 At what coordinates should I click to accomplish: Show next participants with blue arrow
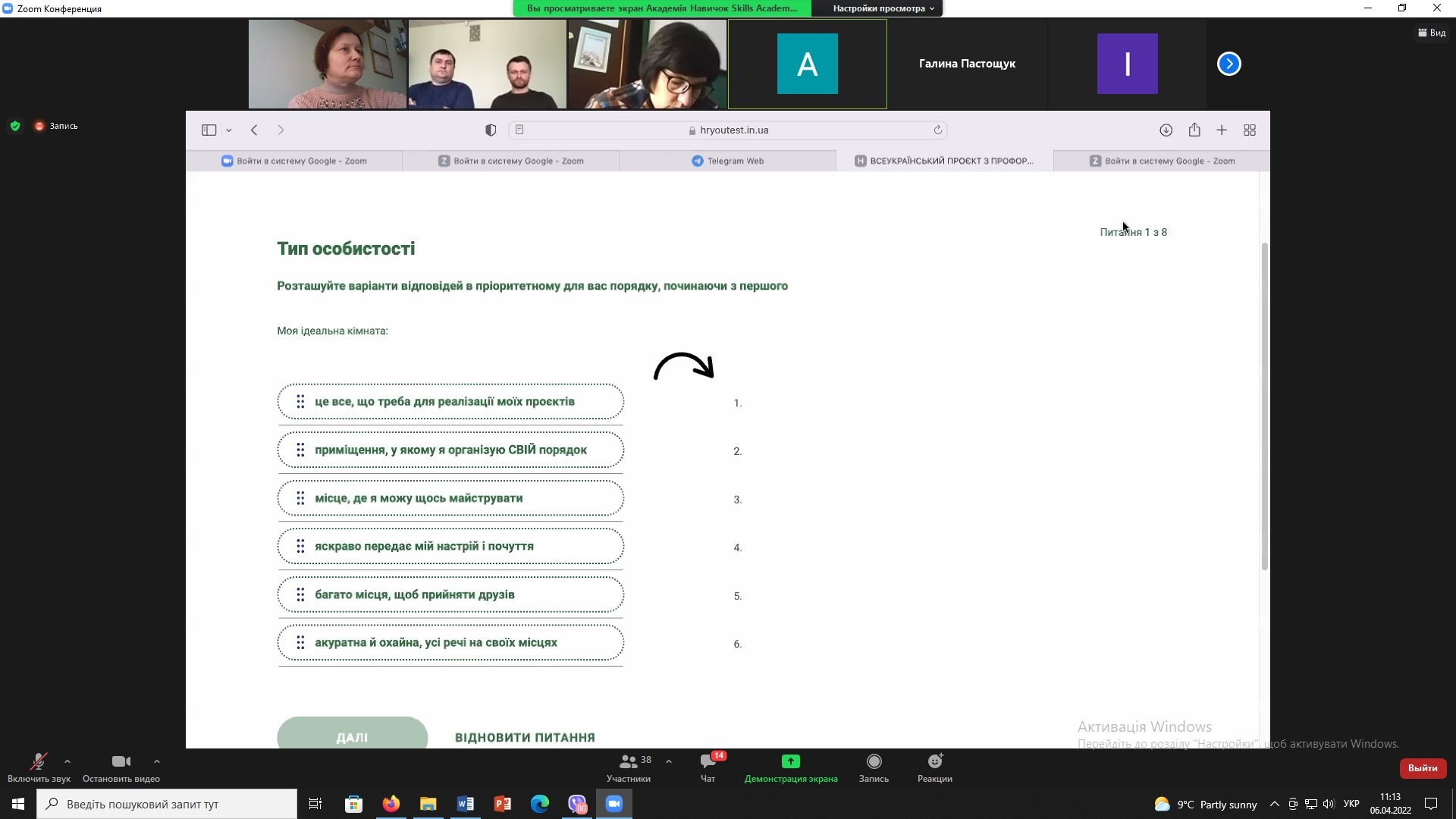[x=1228, y=64]
